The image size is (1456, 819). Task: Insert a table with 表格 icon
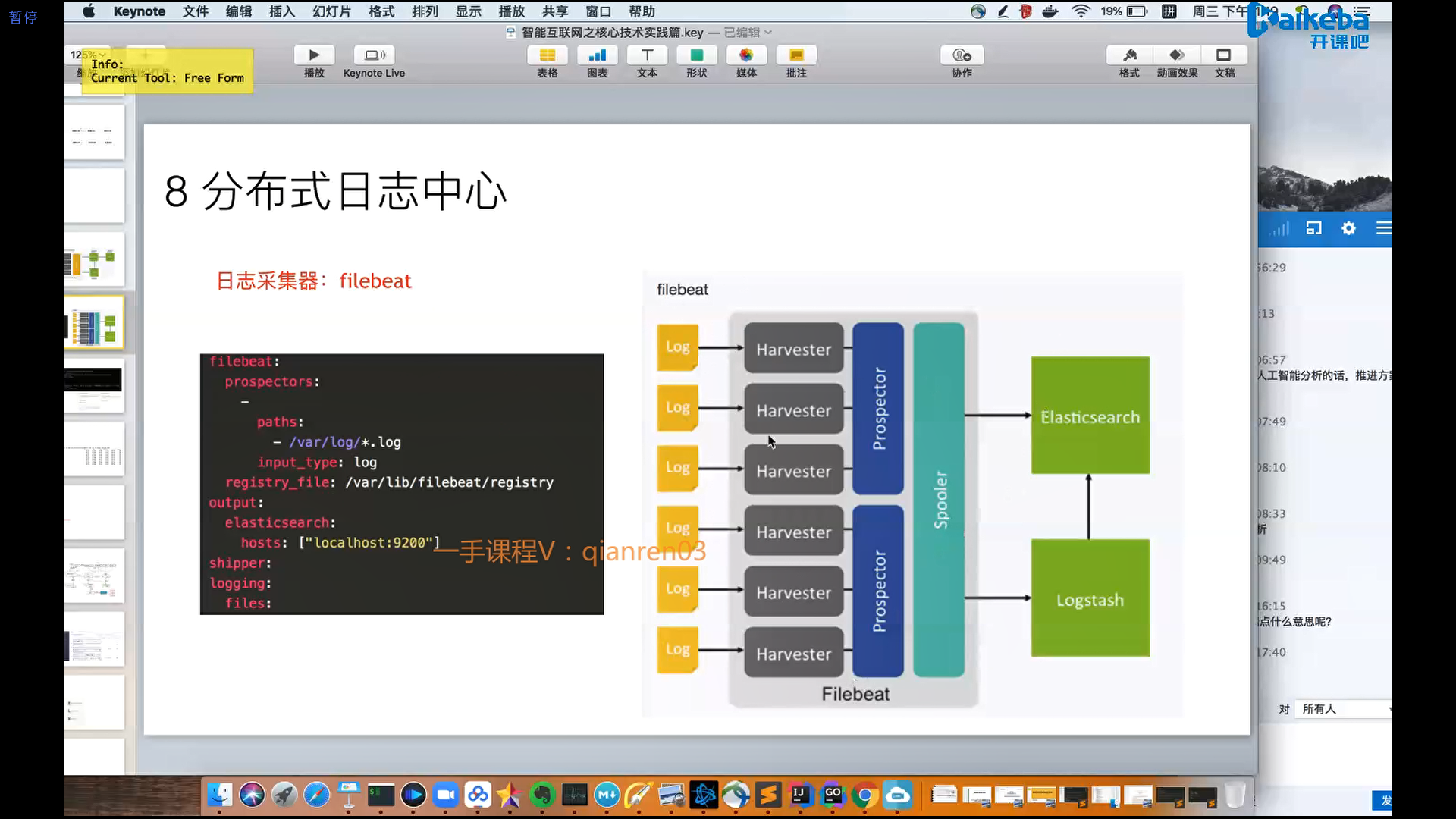point(548,55)
